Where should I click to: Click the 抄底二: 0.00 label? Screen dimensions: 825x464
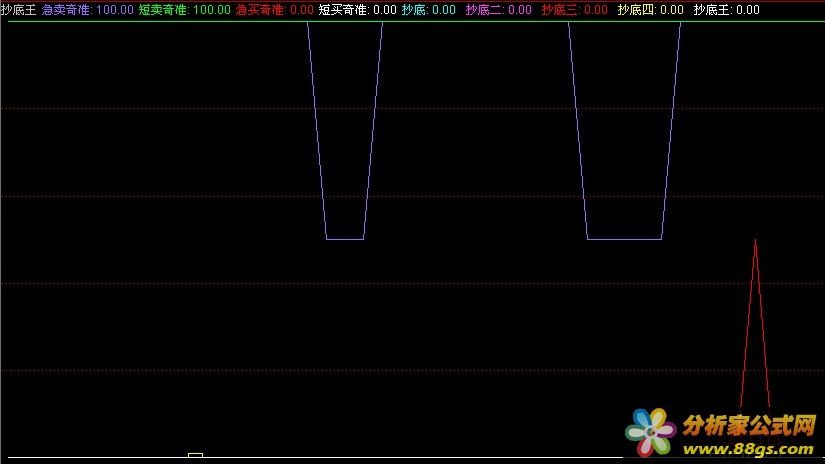[x=498, y=9]
